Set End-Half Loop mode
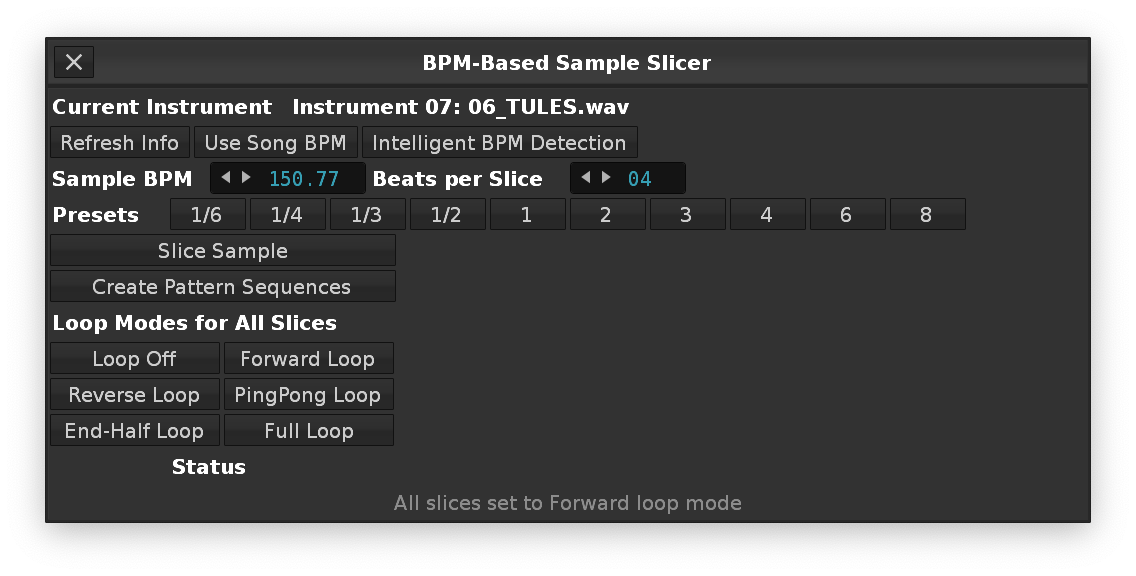This screenshot has width=1136, height=576. coord(134,431)
